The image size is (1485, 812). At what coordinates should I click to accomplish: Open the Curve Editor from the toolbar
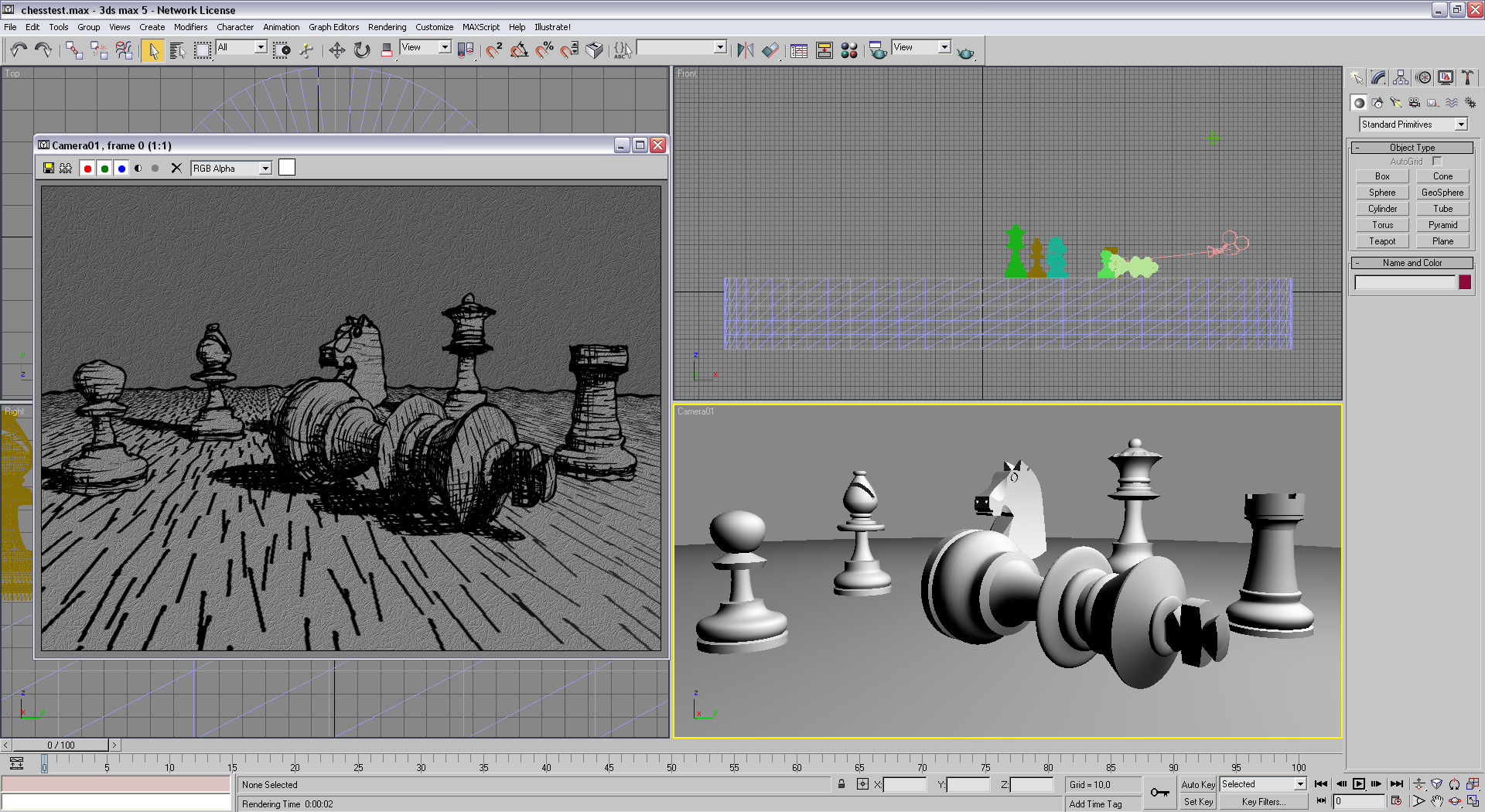[799, 50]
